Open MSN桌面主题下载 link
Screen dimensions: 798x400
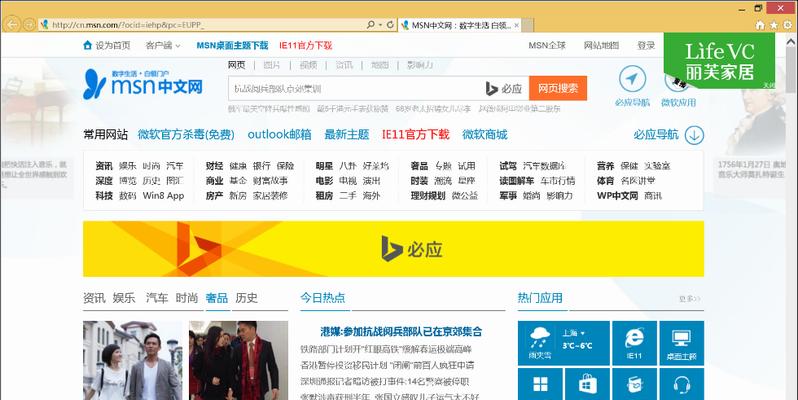click(232, 45)
